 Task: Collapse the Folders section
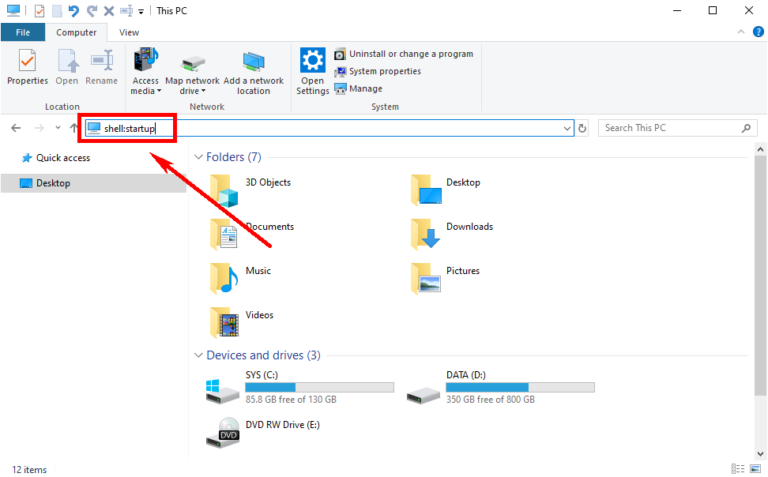(x=198, y=157)
